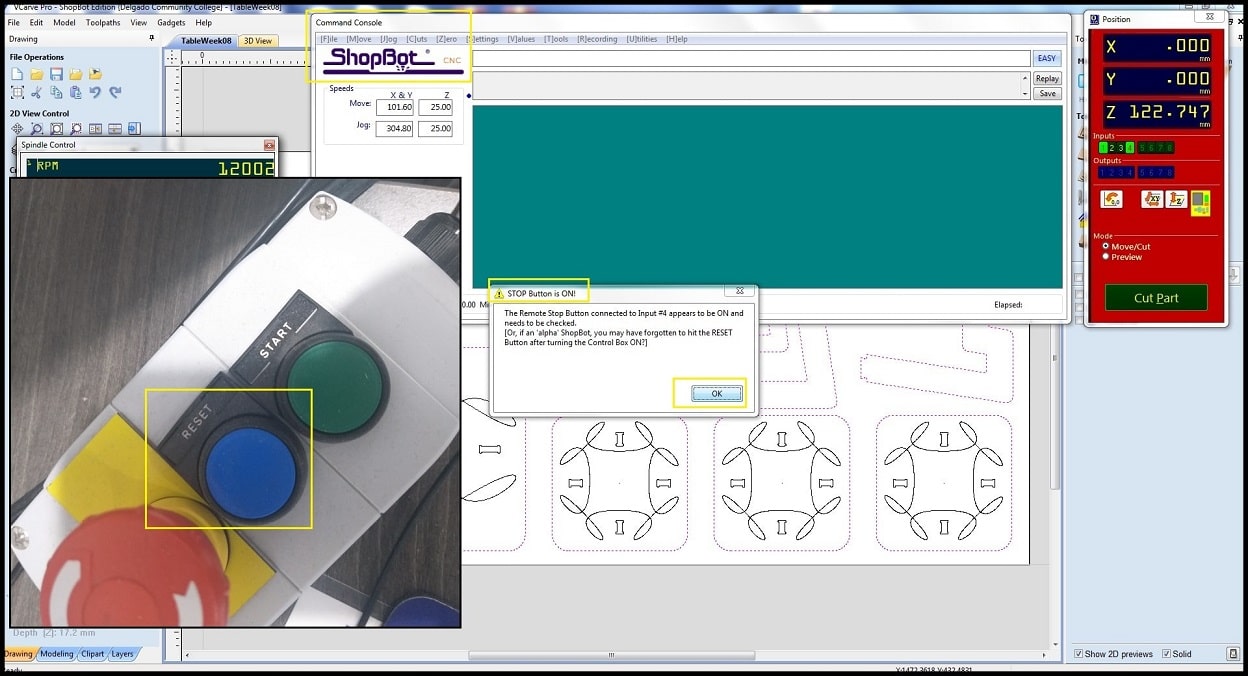Click OK in the STOP Button dialog
The width and height of the screenshot is (1248, 676).
[717, 394]
